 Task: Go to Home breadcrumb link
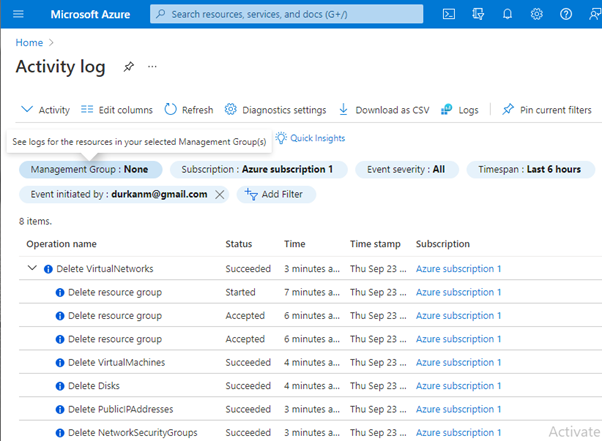click(28, 43)
